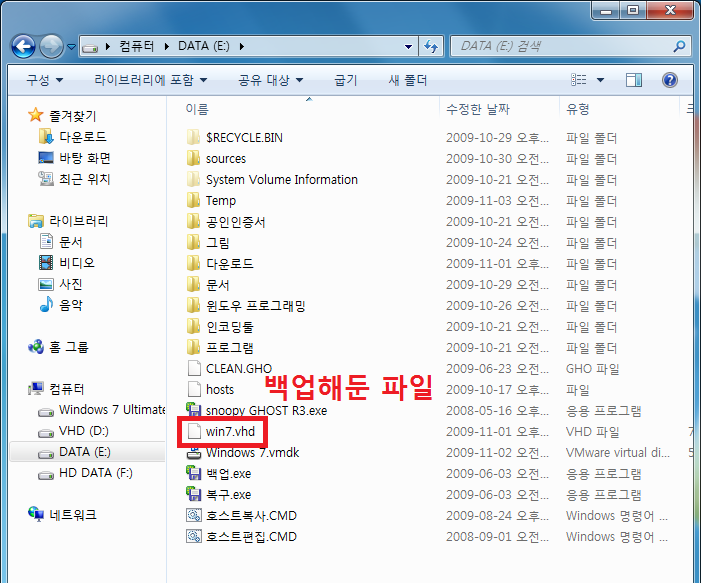Image resolution: width=701 pixels, height=583 pixels.
Task: Select the 호스트복사.CMD file
Action: click(x=241, y=515)
